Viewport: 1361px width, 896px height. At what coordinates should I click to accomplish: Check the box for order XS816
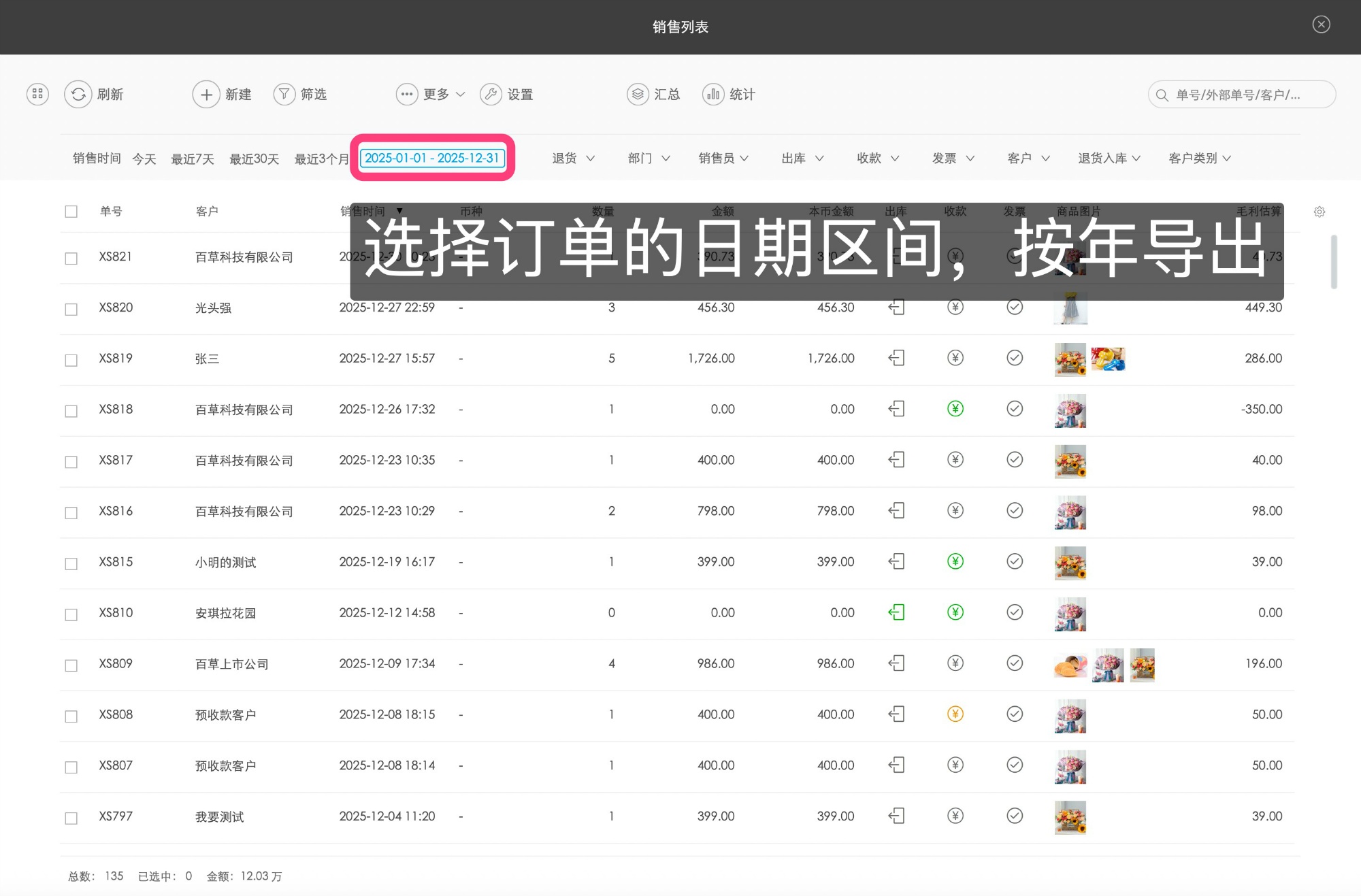pos(71,512)
